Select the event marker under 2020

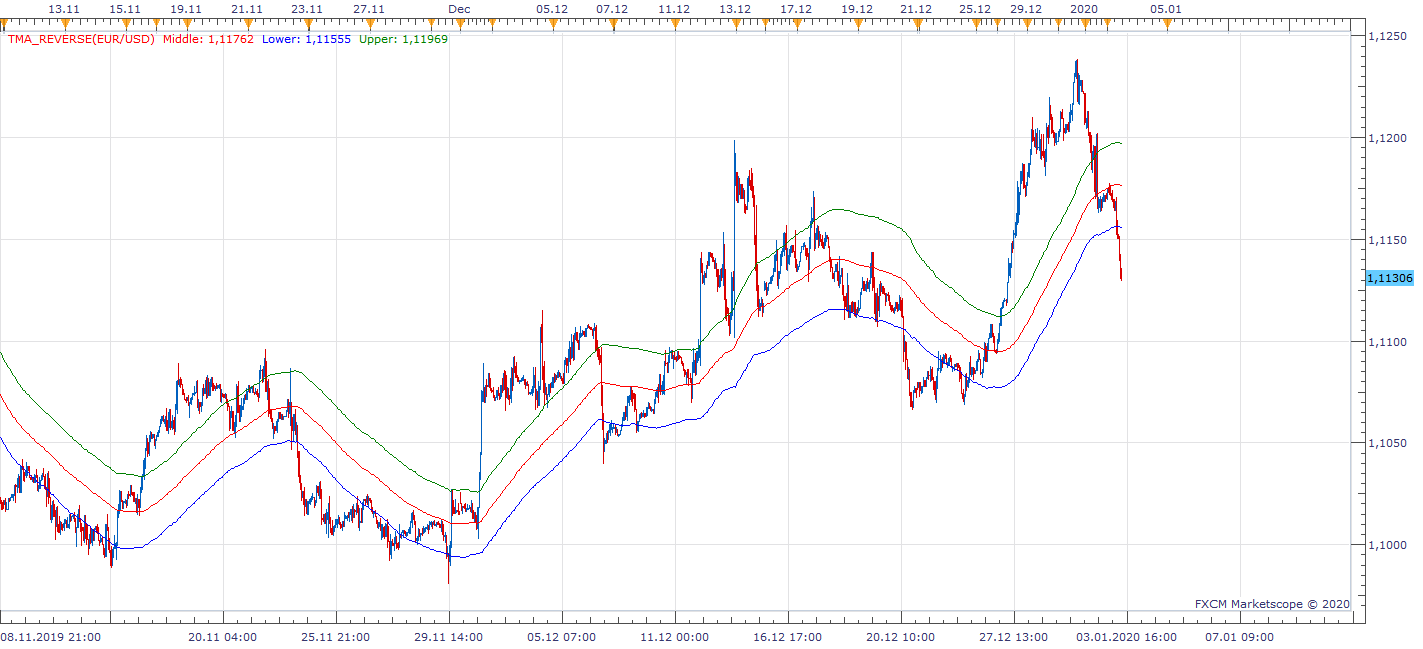[x=1085, y=23]
